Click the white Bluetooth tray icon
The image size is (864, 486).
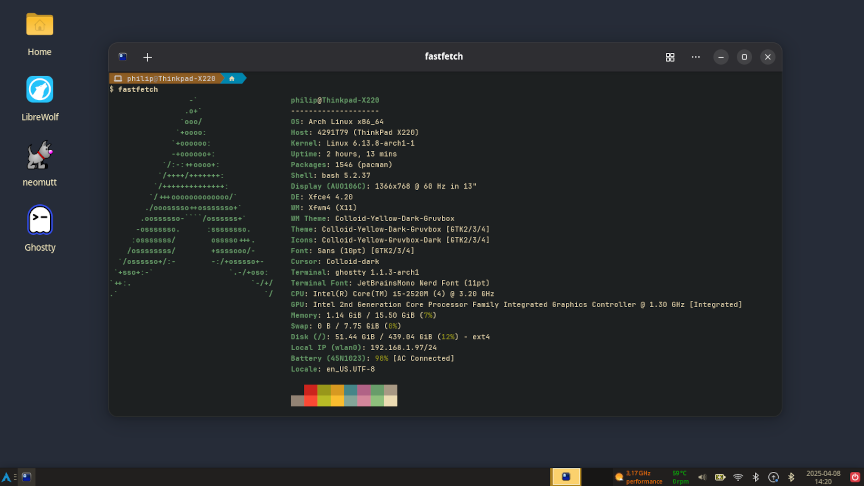pyautogui.click(x=755, y=477)
